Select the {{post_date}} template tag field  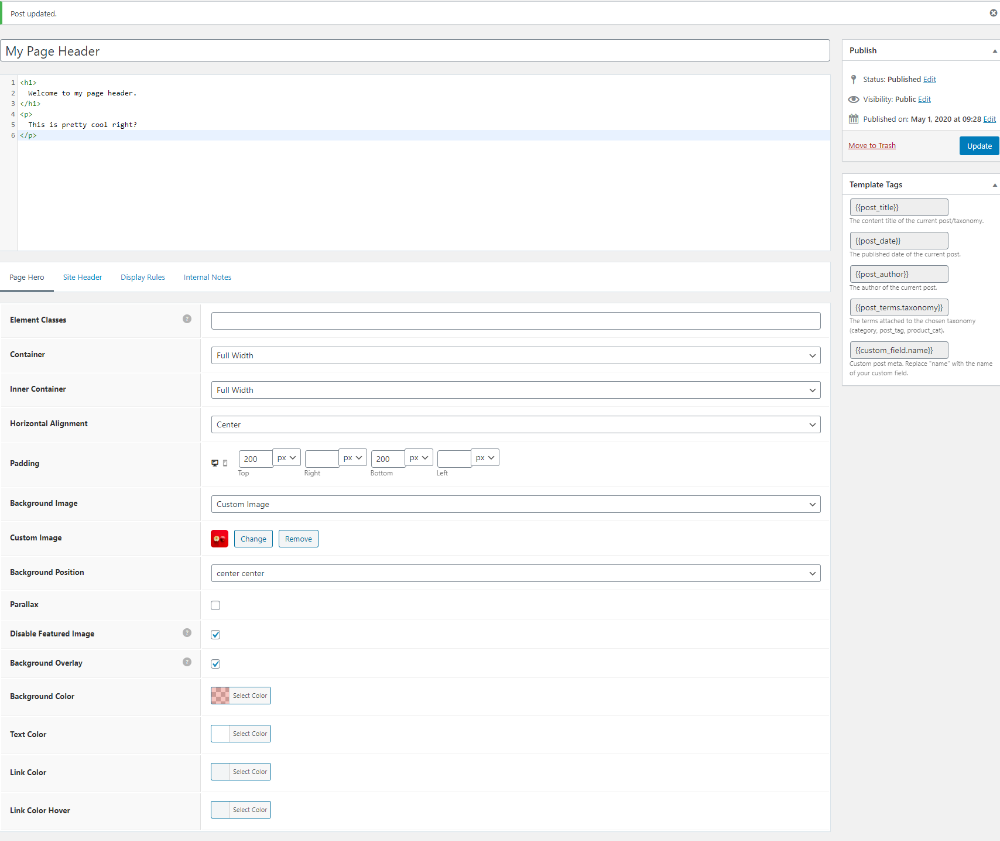point(899,241)
